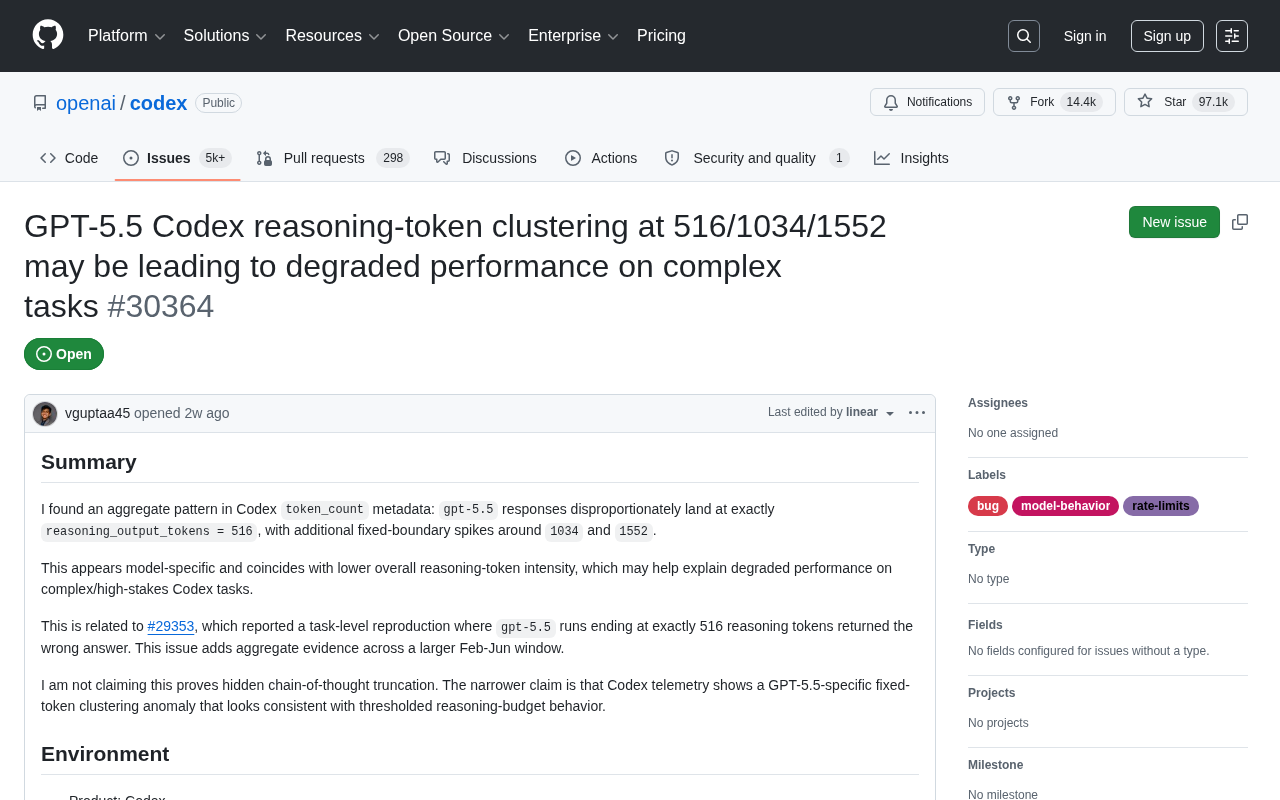Expand the Enterprise menu
This screenshot has width=1280, height=800.
[x=574, y=36]
